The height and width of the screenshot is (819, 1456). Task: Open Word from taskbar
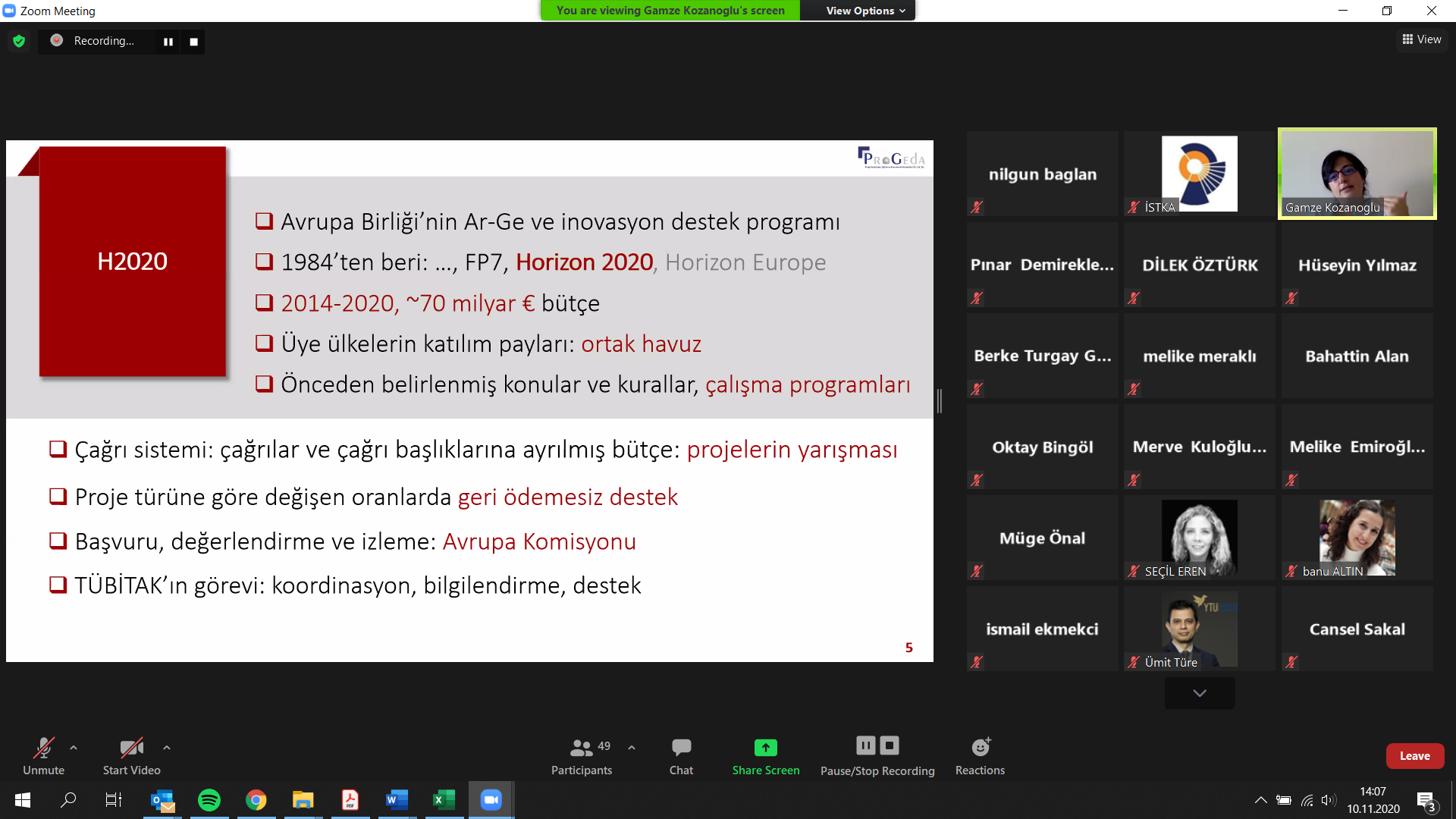click(397, 800)
